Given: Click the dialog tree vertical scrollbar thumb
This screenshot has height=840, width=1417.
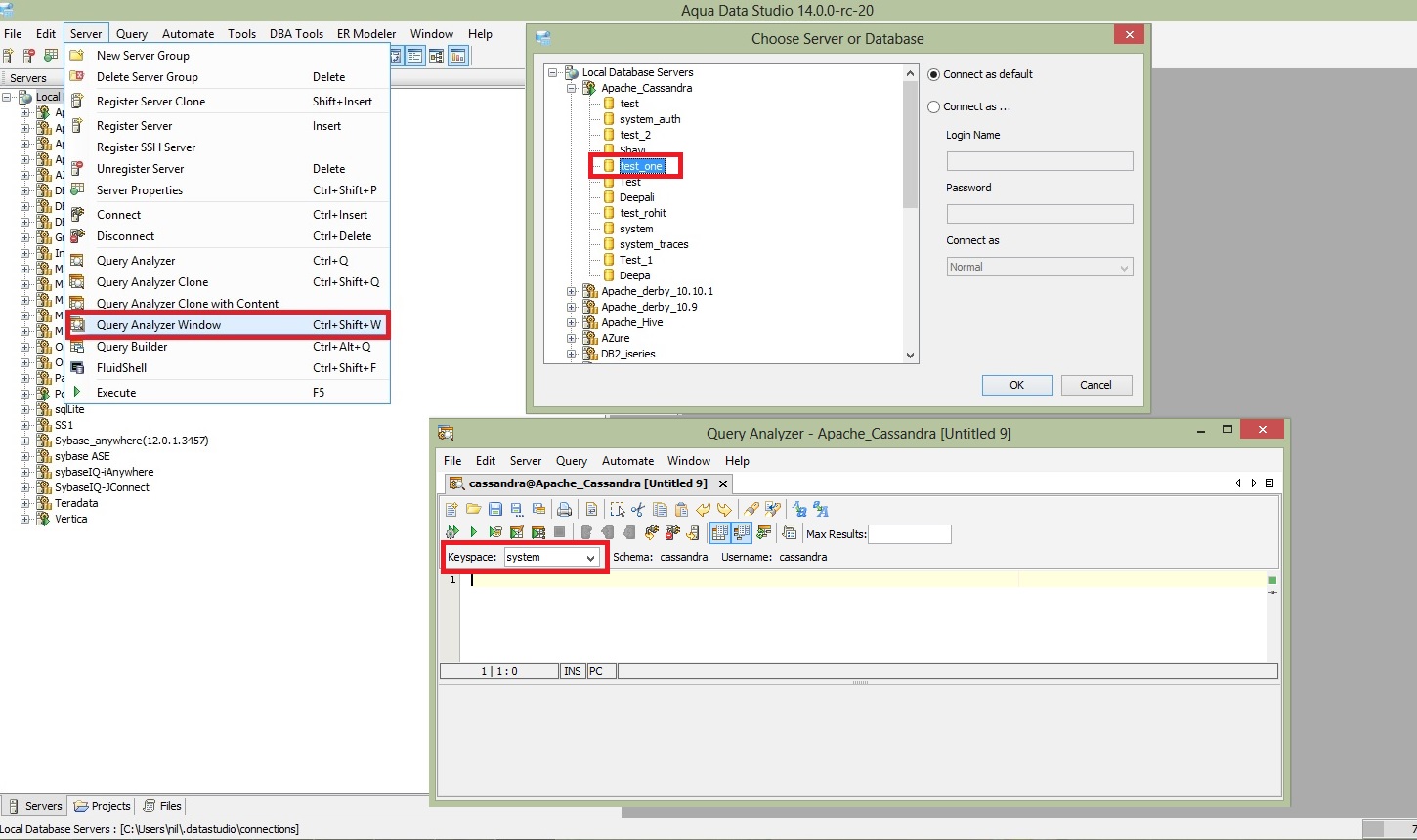Looking at the screenshot, I should [x=911, y=145].
